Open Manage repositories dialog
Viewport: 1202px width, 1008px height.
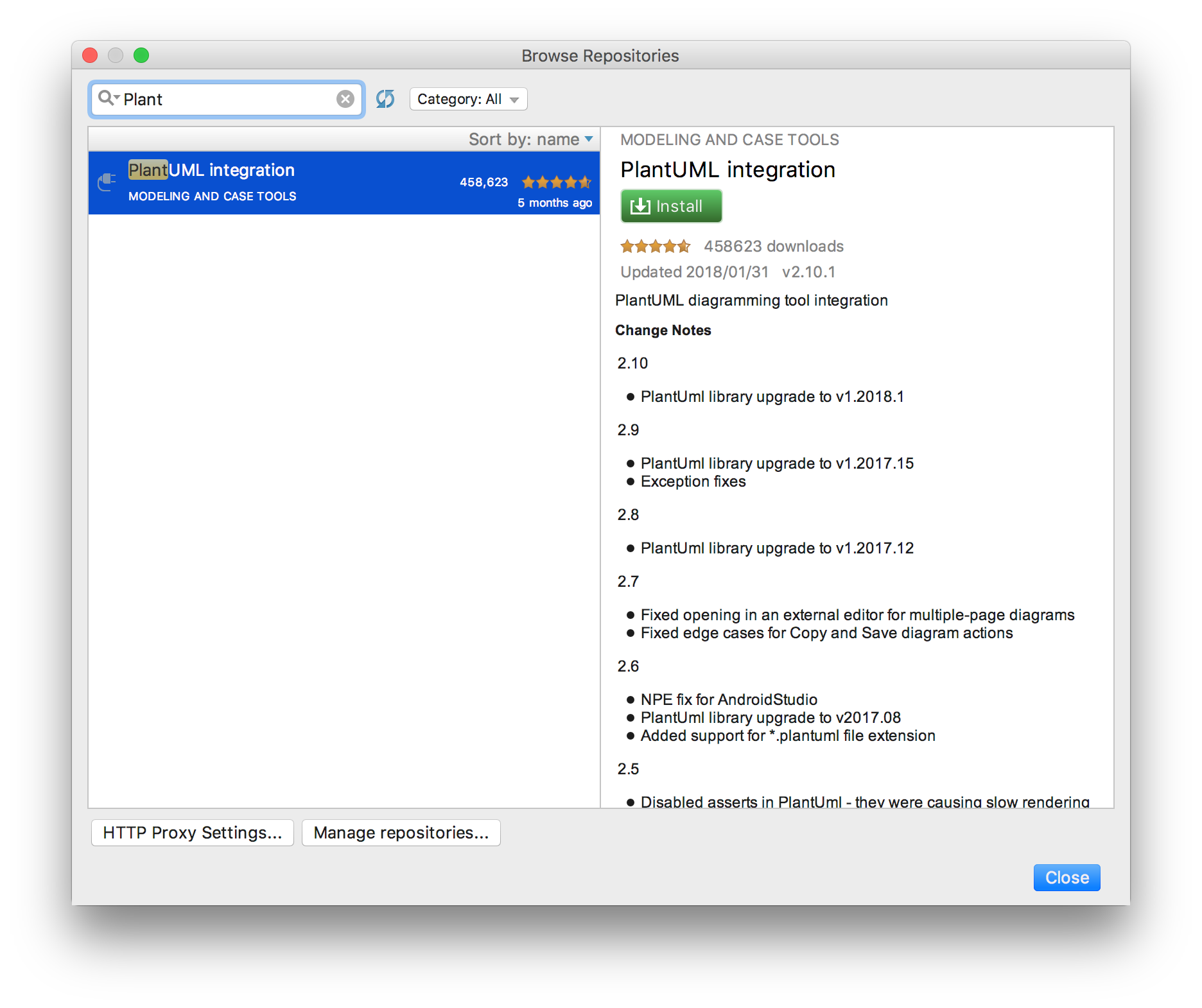(x=401, y=833)
